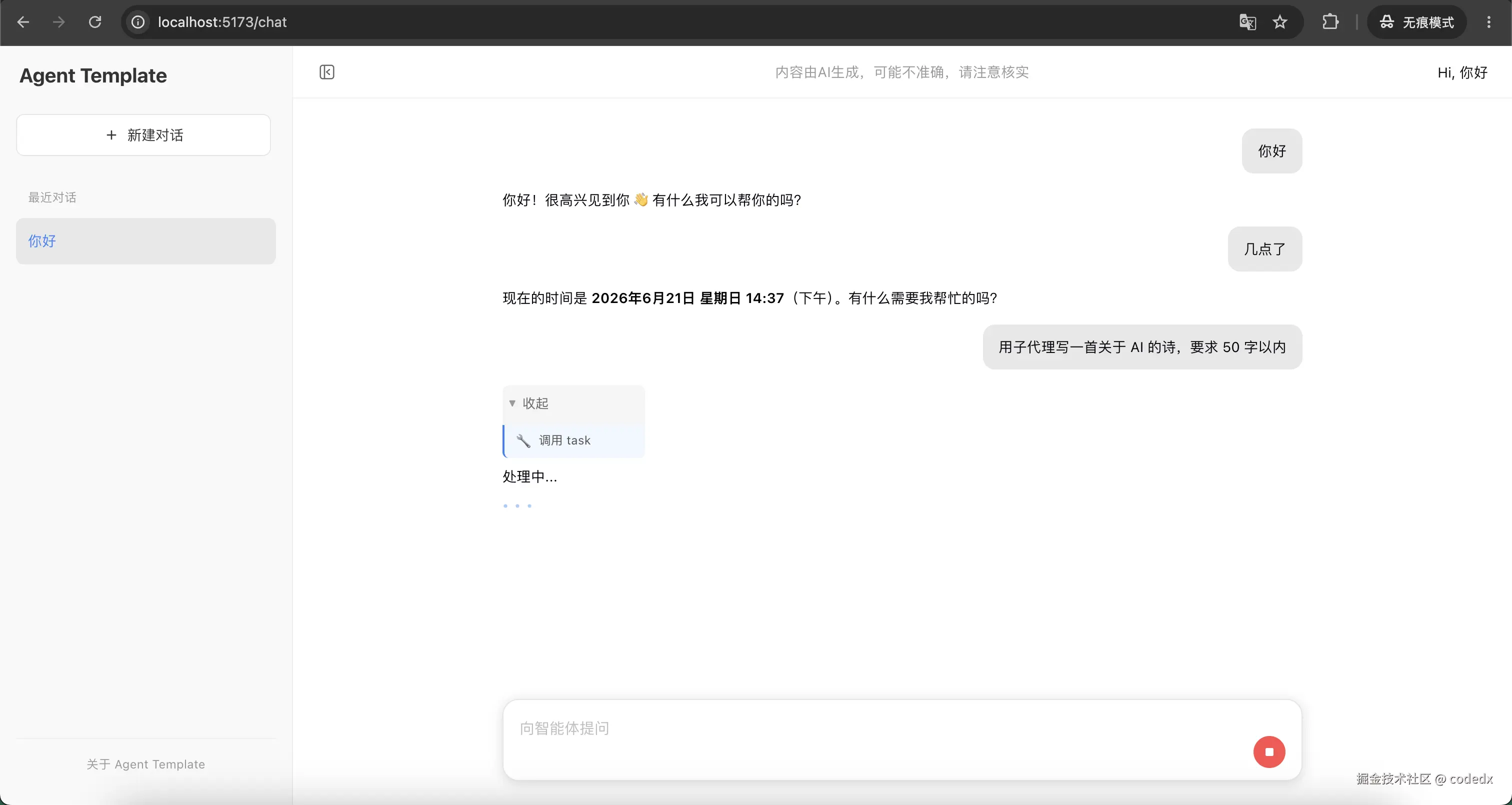Click the 几点了 user message bubble

pos(1265,249)
